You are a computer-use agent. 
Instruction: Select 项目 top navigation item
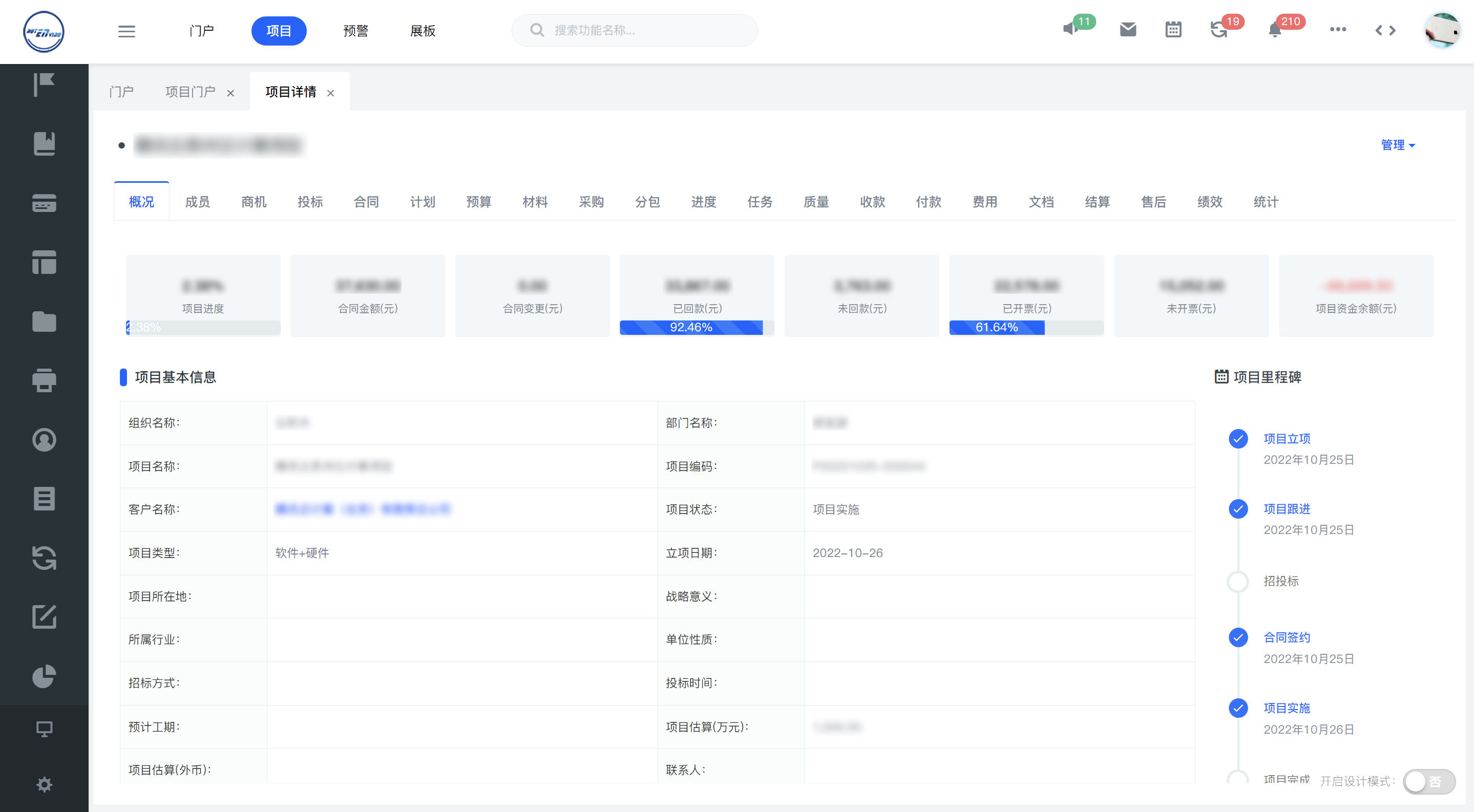279,31
